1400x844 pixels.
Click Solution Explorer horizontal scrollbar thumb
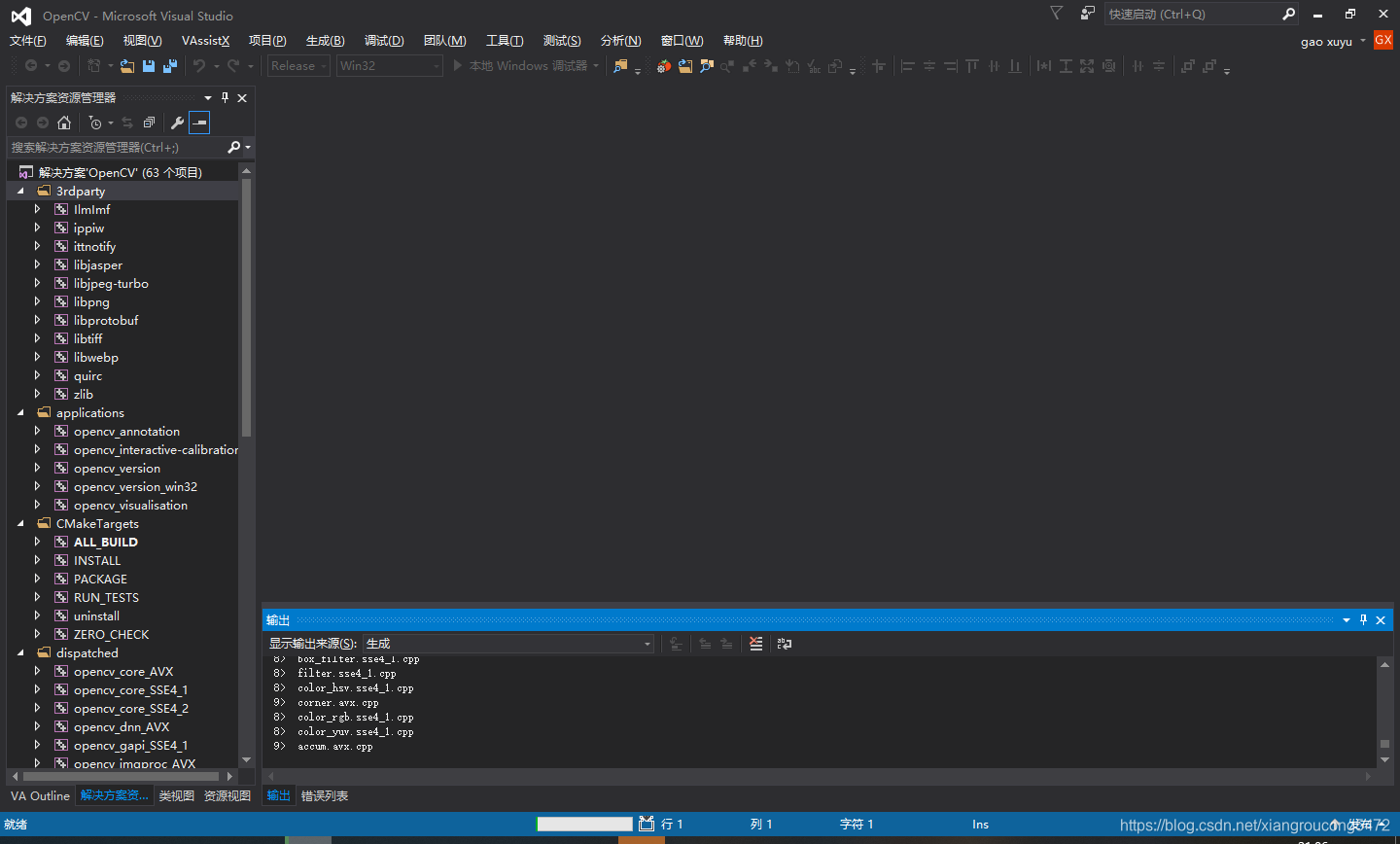click(121, 776)
